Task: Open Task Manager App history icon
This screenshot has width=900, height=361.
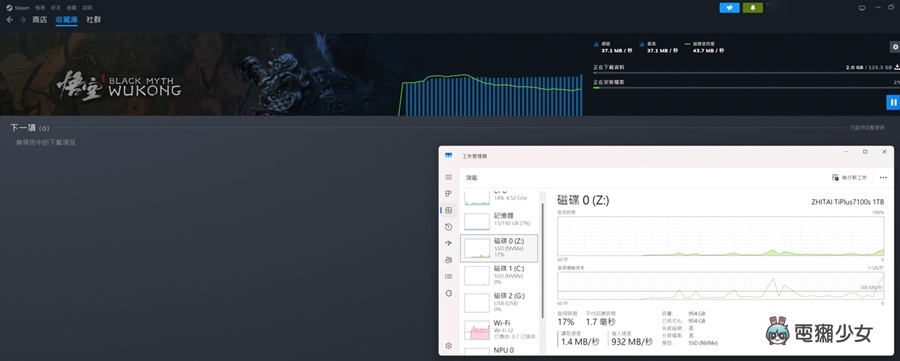Action: point(449,227)
